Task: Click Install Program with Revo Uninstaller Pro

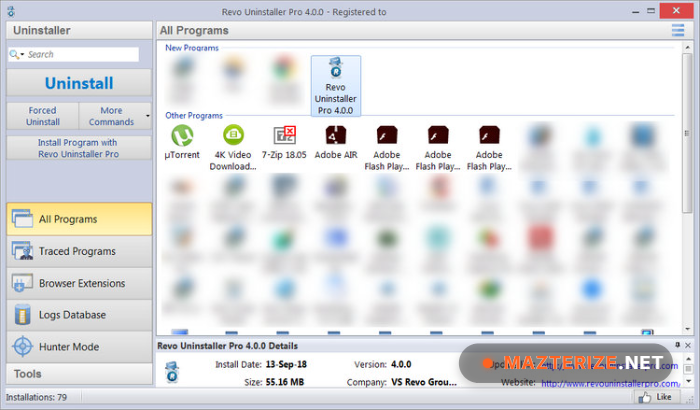Action: coord(79,148)
